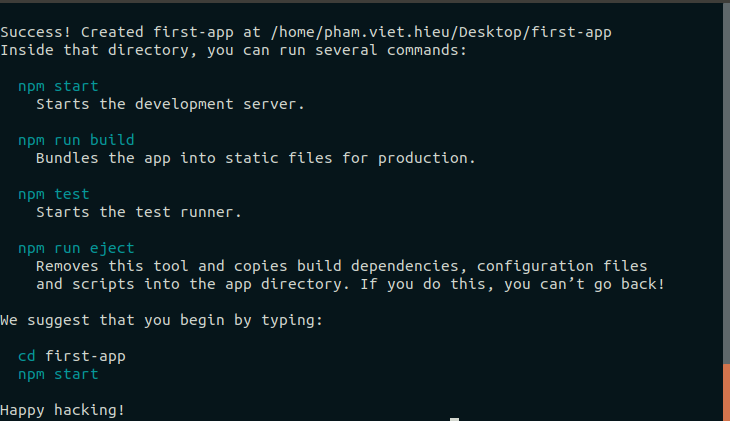Click the 'Inside that directory' line
Image resolution: width=730 pixels, height=421 pixels.
click(233, 50)
